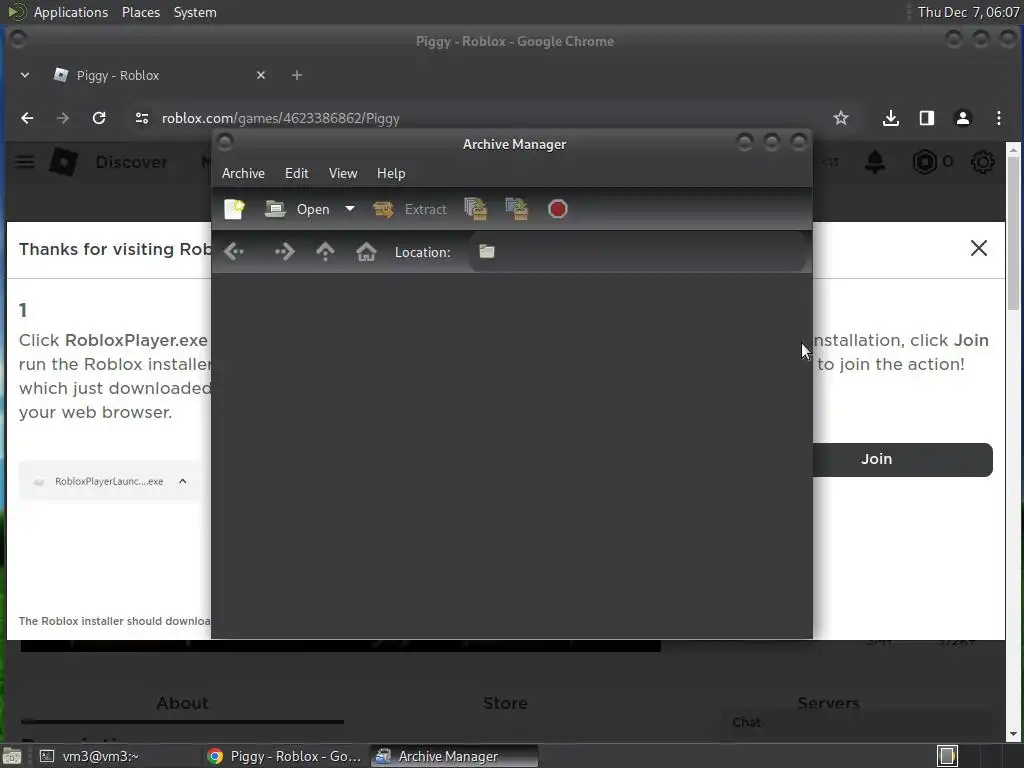Click the clock showing Thu Dec 7

pyautogui.click(x=968, y=12)
